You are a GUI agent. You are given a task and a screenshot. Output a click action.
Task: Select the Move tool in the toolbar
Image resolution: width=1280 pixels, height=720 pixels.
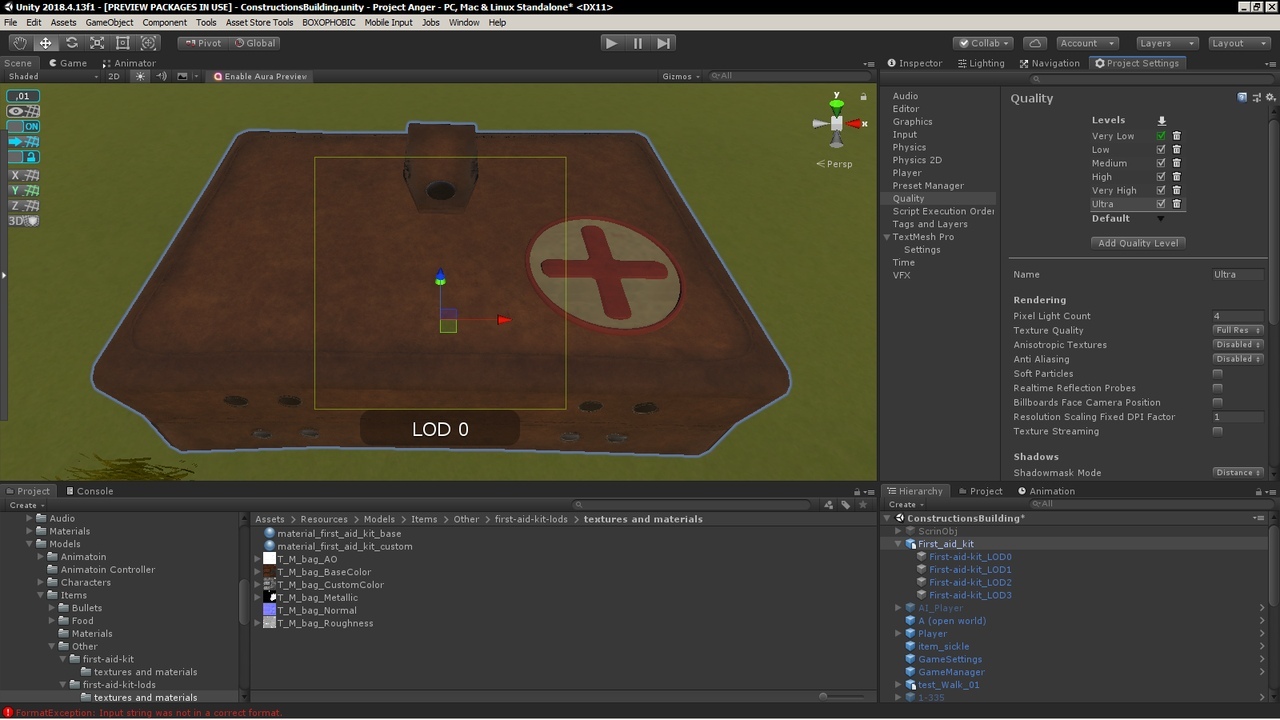45,43
